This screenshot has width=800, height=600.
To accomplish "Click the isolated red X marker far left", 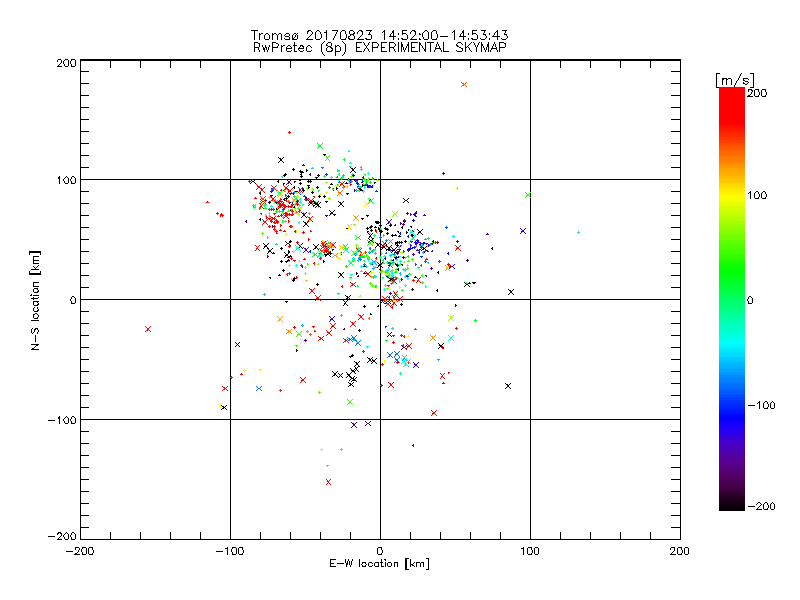I will point(148,329).
